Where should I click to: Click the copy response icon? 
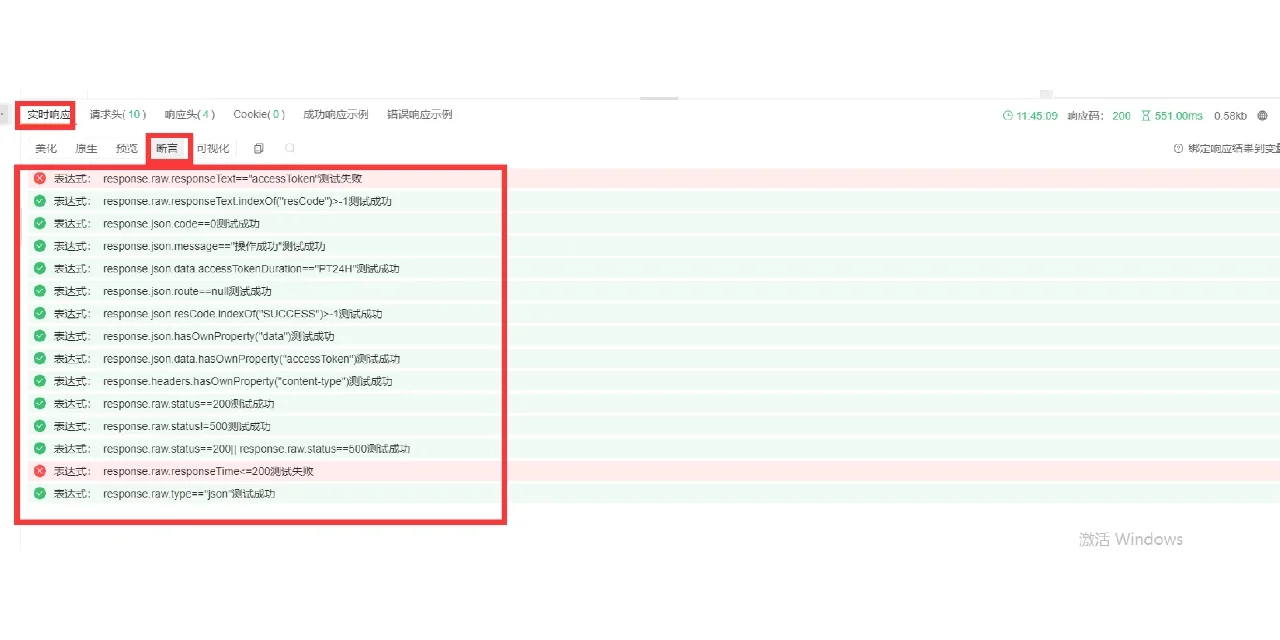pyautogui.click(x=258, y=149)
